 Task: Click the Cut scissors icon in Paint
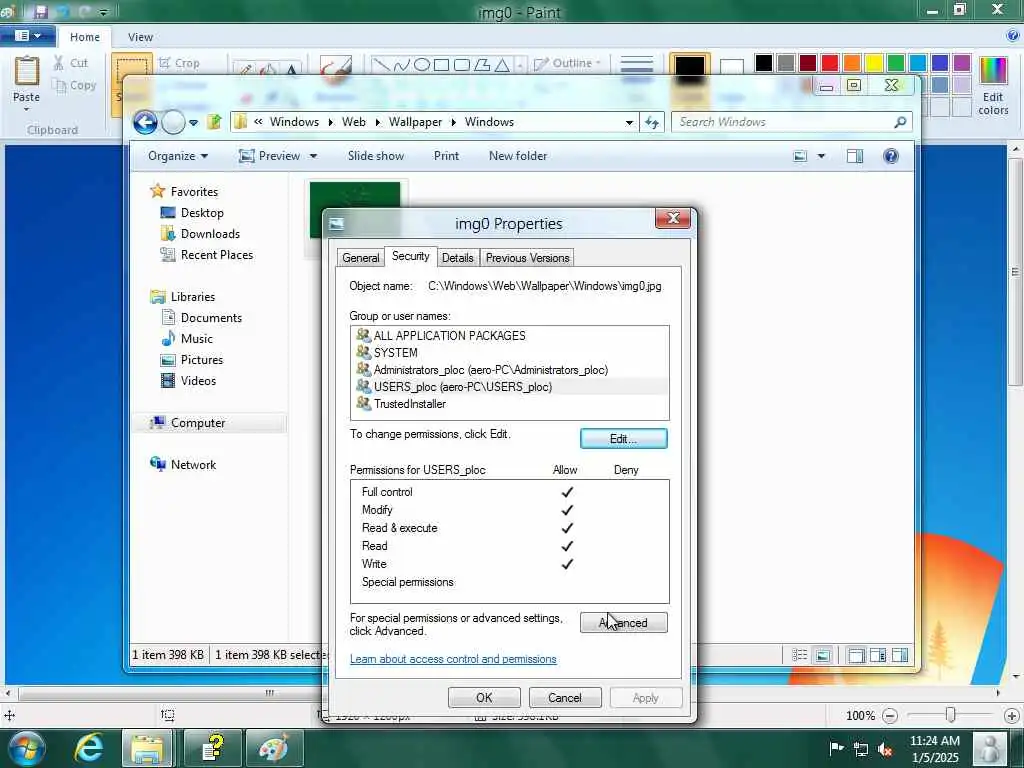(x=59, y=63)
